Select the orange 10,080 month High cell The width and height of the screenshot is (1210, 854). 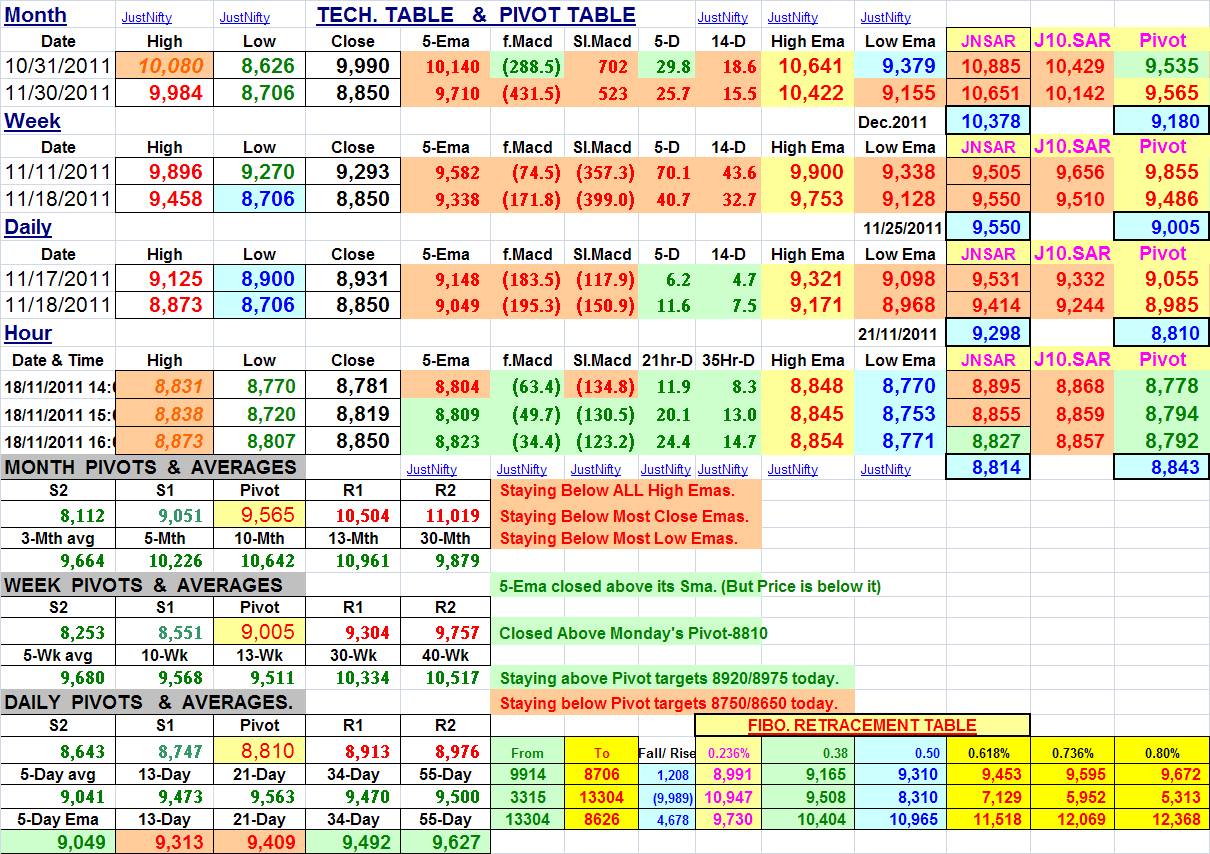pyautogui.click(x=164, y=67)
